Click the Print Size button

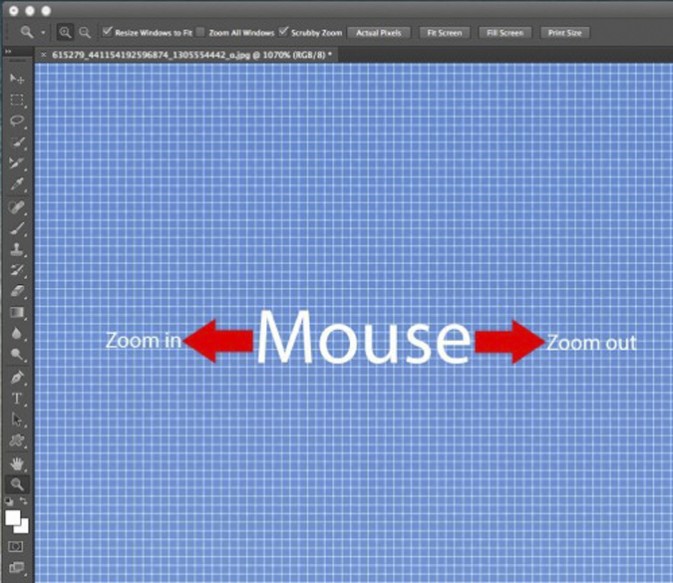click(565, 33)
